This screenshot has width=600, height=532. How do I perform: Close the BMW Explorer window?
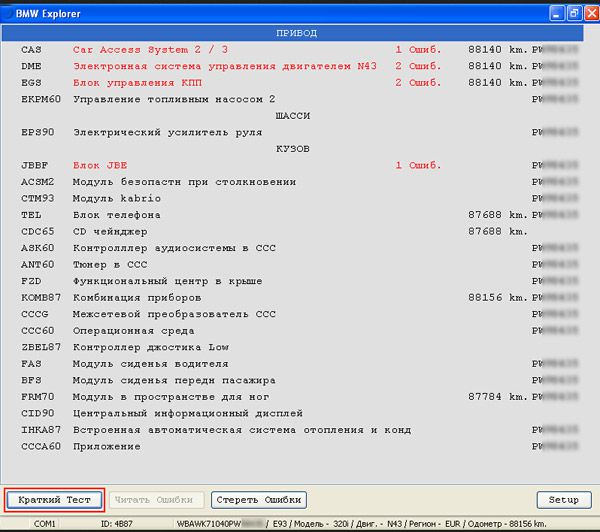[x=592, y=14]
